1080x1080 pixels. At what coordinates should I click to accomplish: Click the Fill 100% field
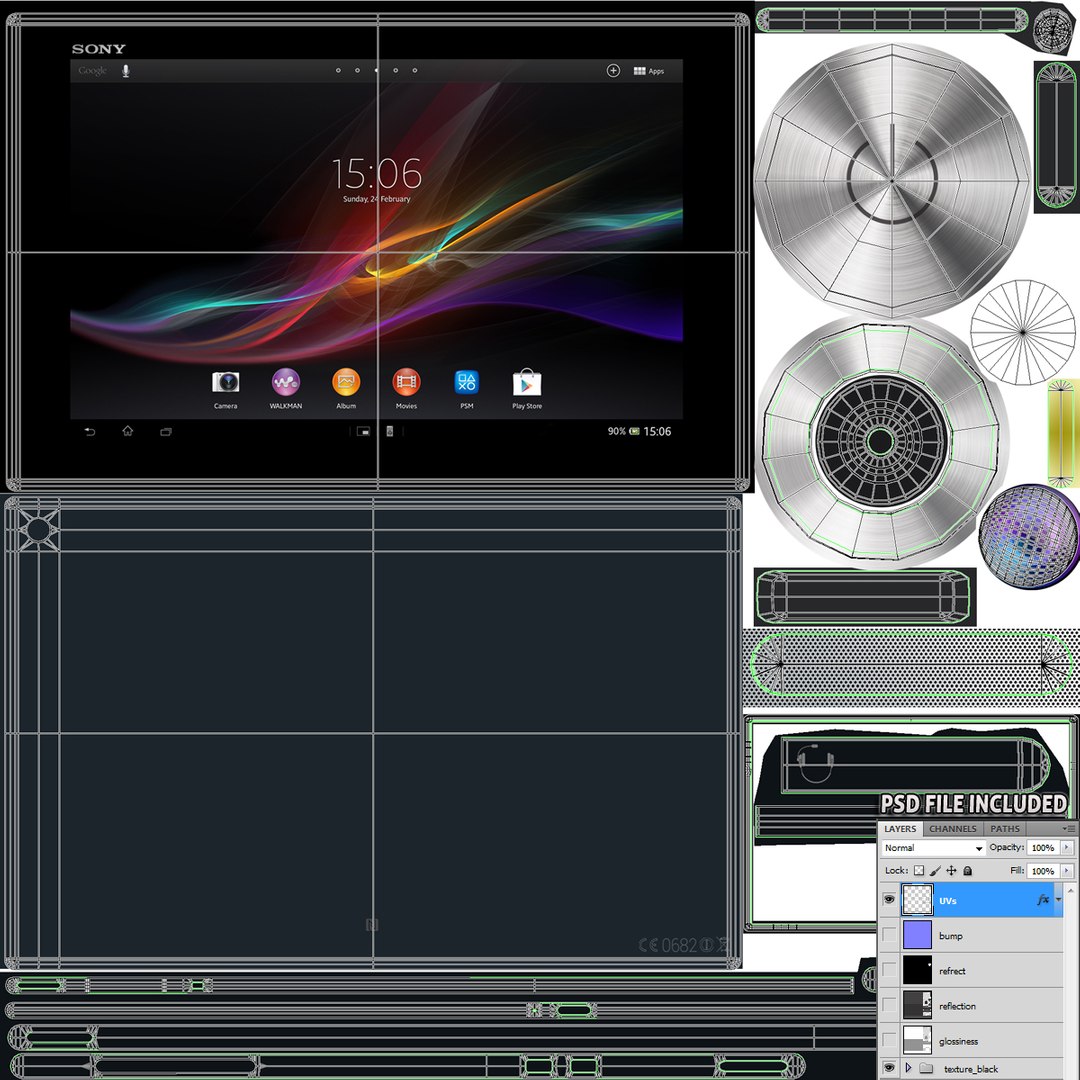click(1043, 871)
